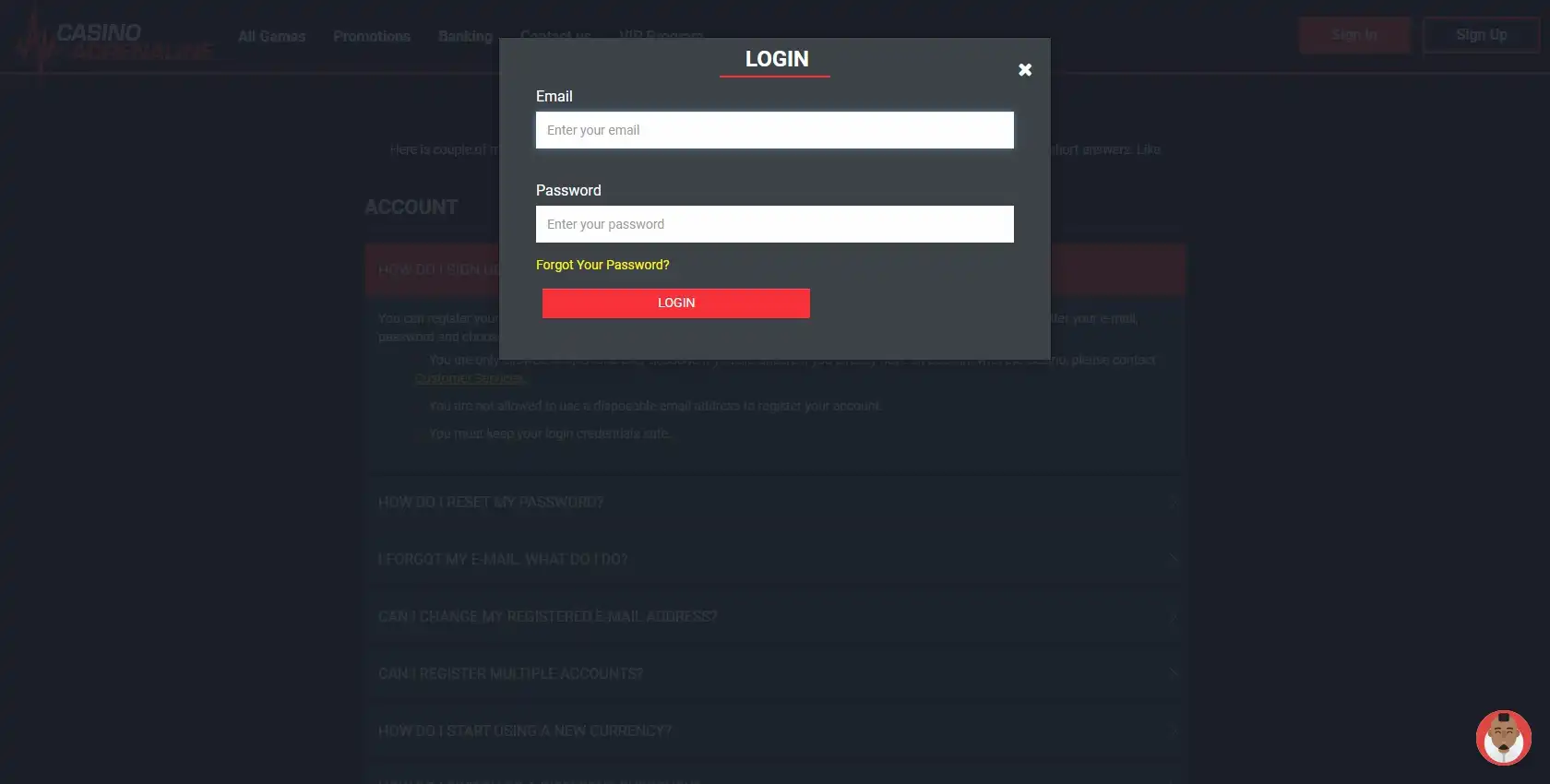Close the login dialog with the X icon

(1024, 70)
